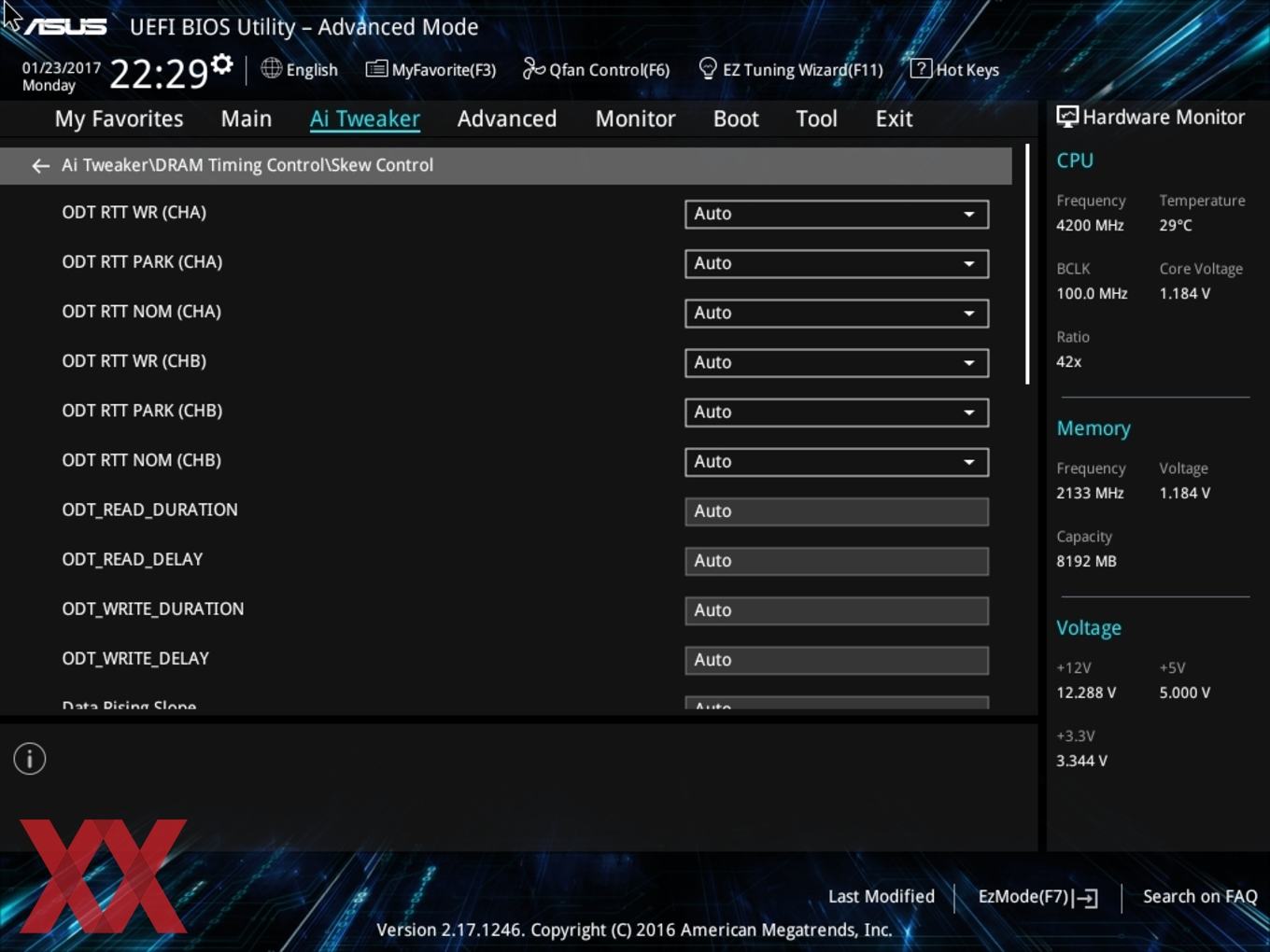Viewport: 1270px width, 952px height.
Task: Click the BCLK value 100.0 MHz
Action: point(1092,293)
